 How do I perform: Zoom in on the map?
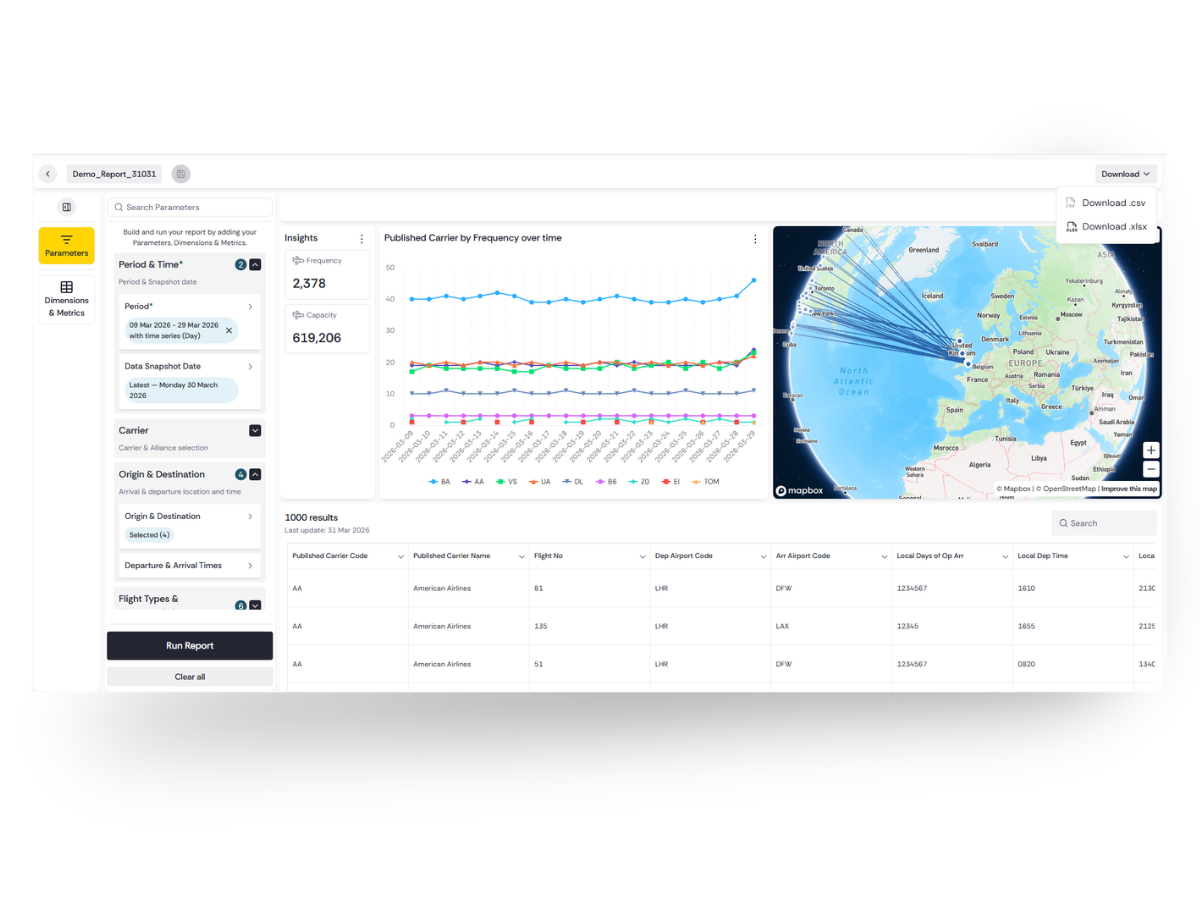pos(1151,451)
